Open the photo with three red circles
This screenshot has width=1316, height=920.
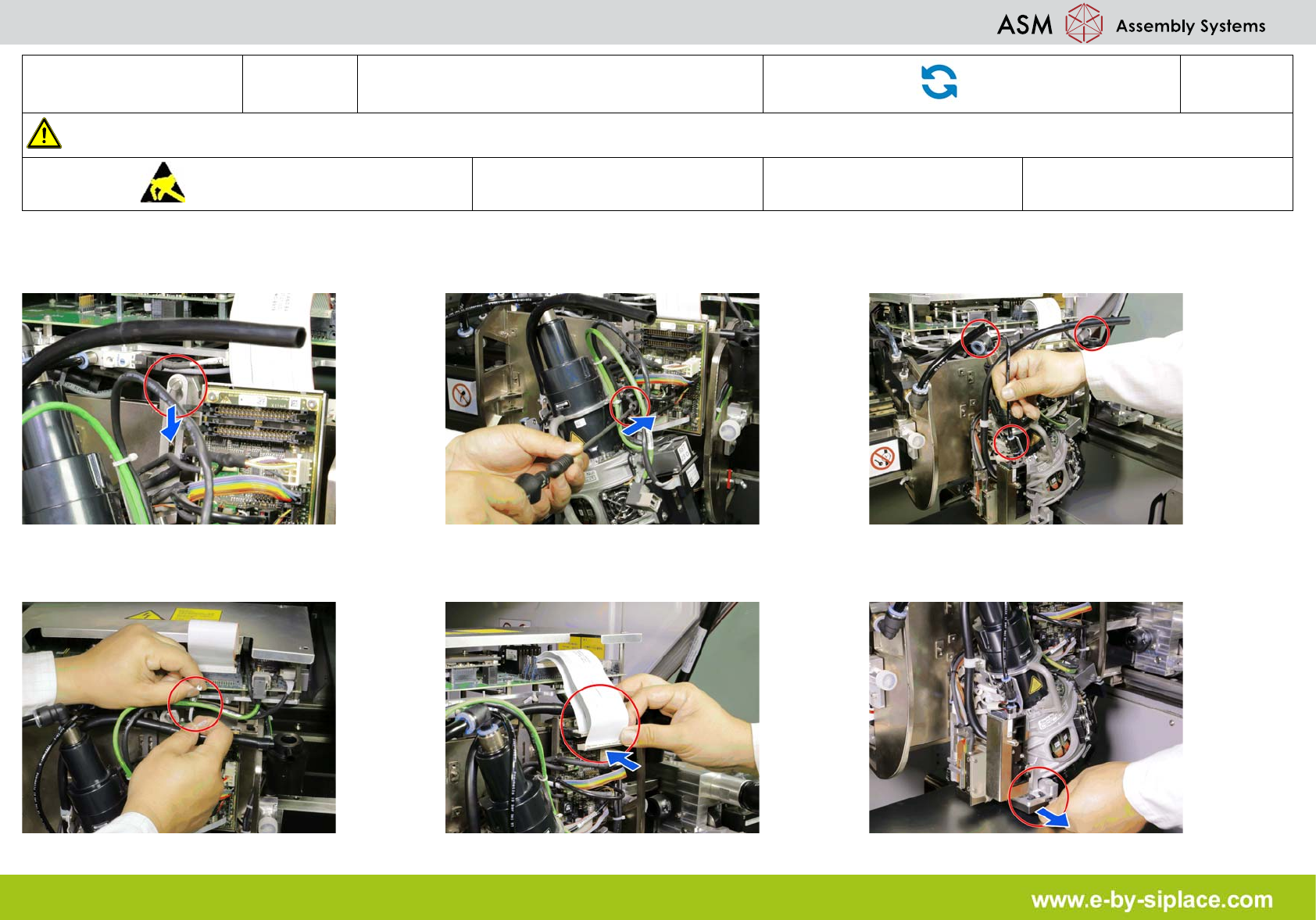tap(1025, 409)
